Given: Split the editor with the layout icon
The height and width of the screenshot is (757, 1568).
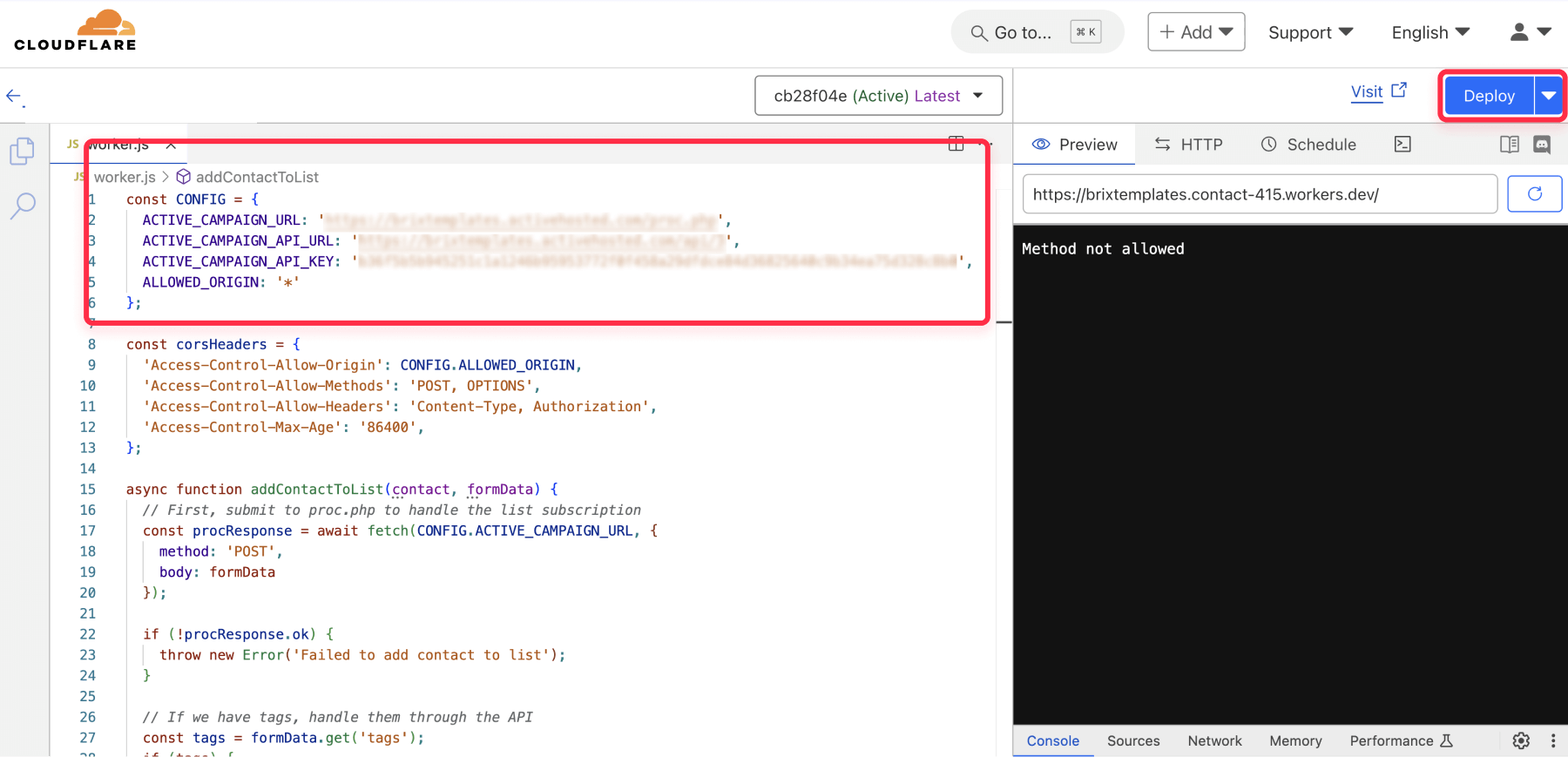Looking at the screenshot, I should [x=956, y=144].
